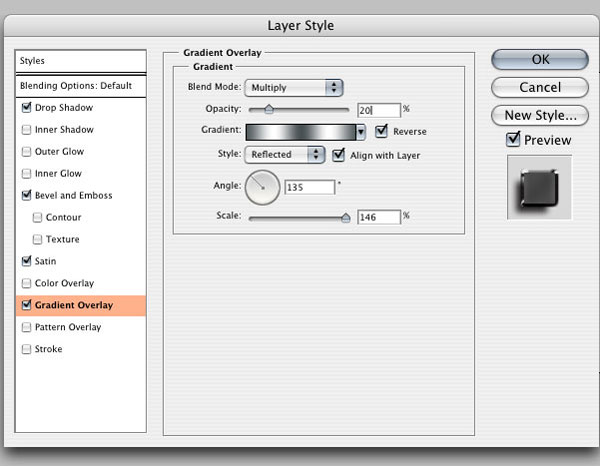Open the Style Reflected dropdown

tap(285, 155)
